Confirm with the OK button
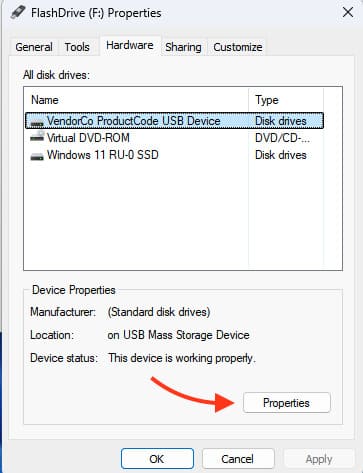The width and height of the screenshot is (363, 473). [x=157, y=459]
